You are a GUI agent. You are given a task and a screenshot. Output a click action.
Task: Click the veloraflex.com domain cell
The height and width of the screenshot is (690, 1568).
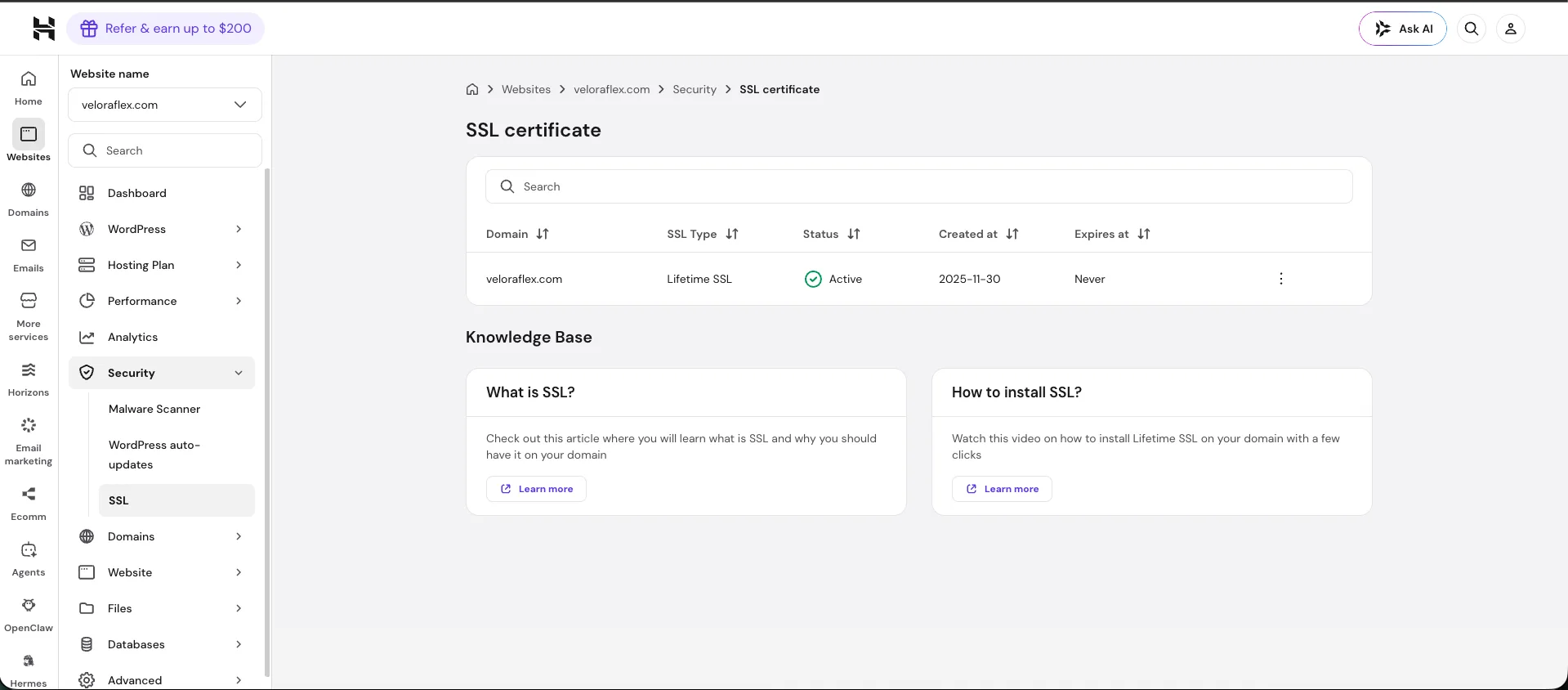pyautogui.click(x=525, y=279)
